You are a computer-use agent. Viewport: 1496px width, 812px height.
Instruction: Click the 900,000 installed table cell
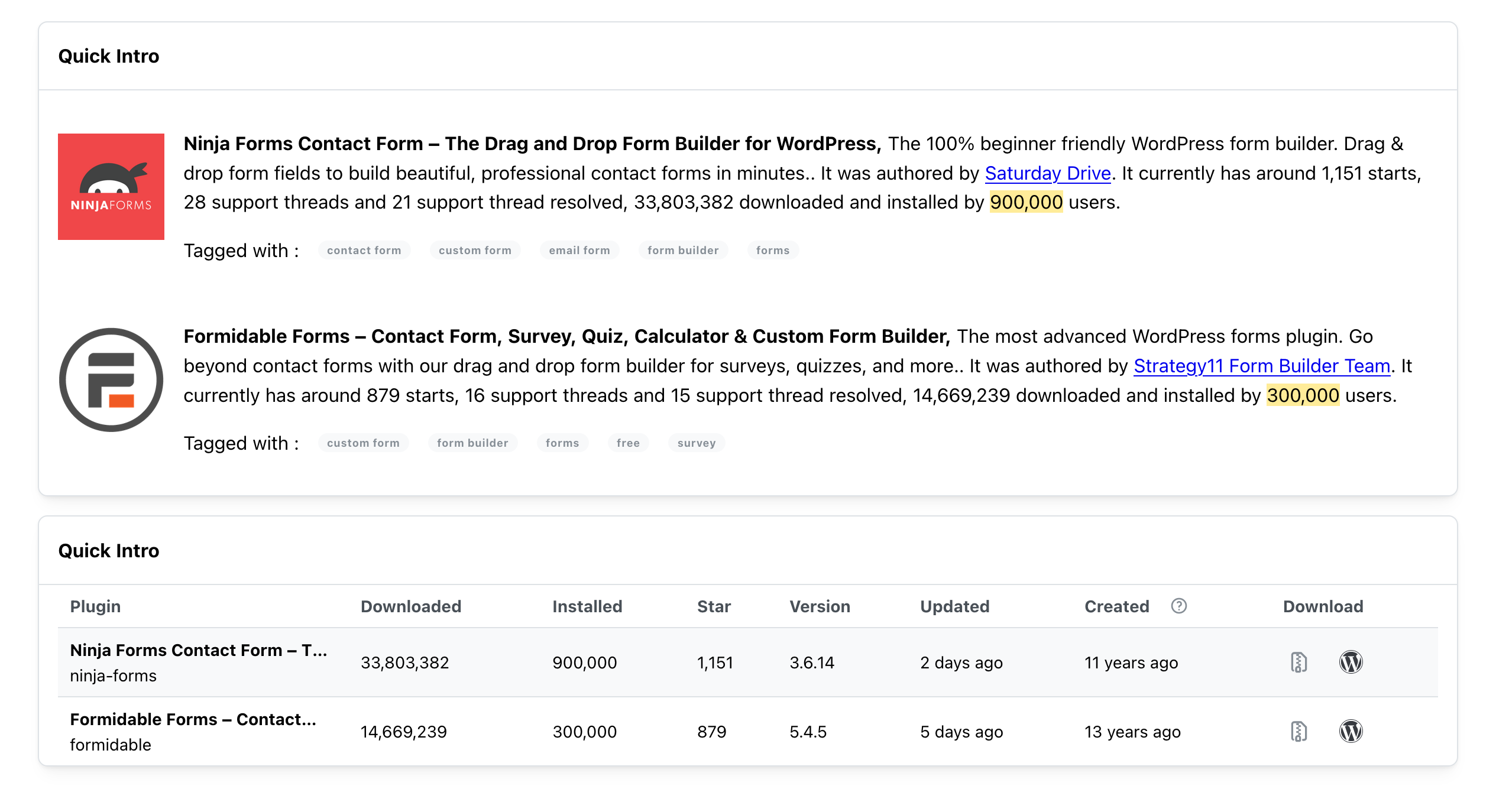click(x=584, y=662)
